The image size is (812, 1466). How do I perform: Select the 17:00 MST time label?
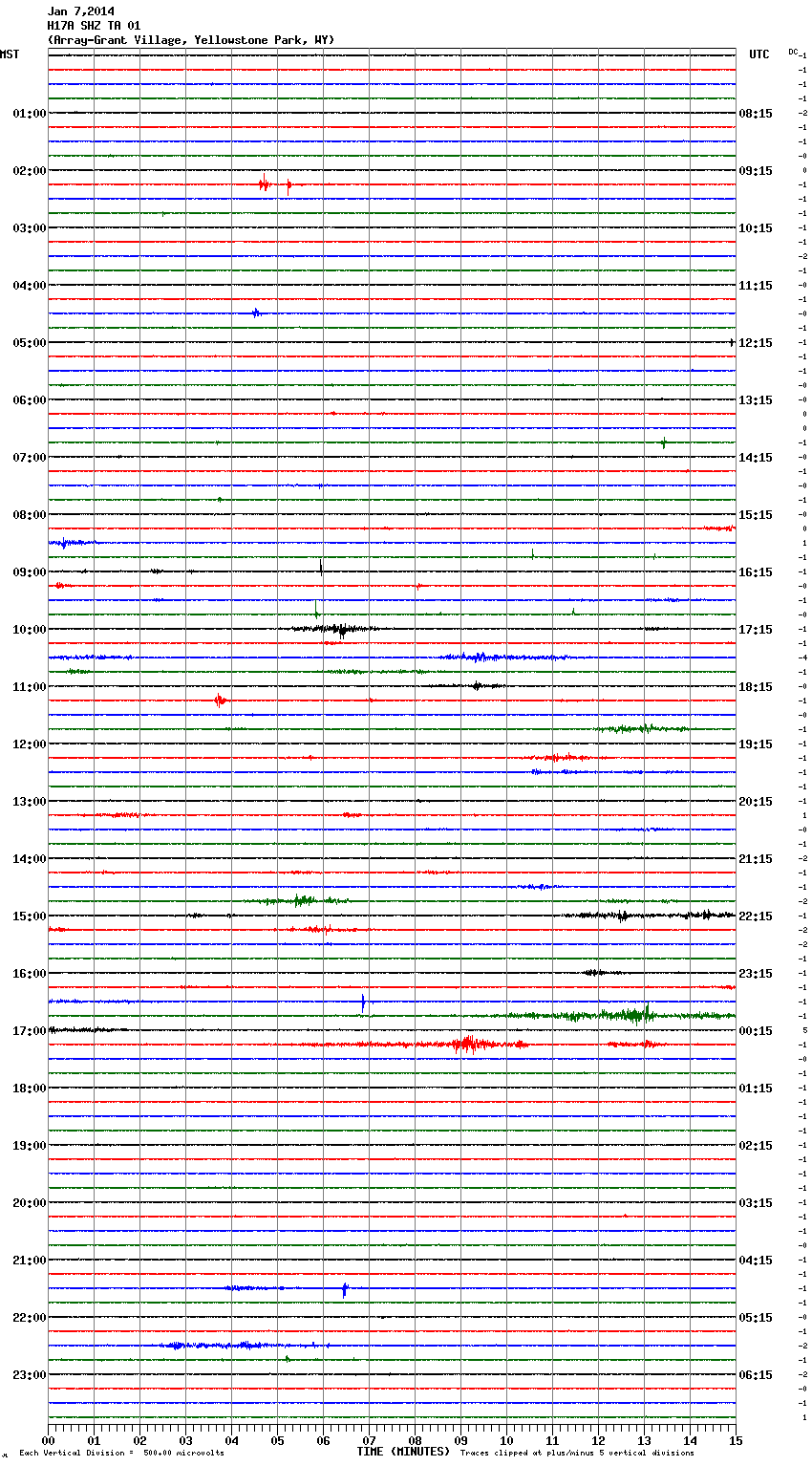[29, 1031]
